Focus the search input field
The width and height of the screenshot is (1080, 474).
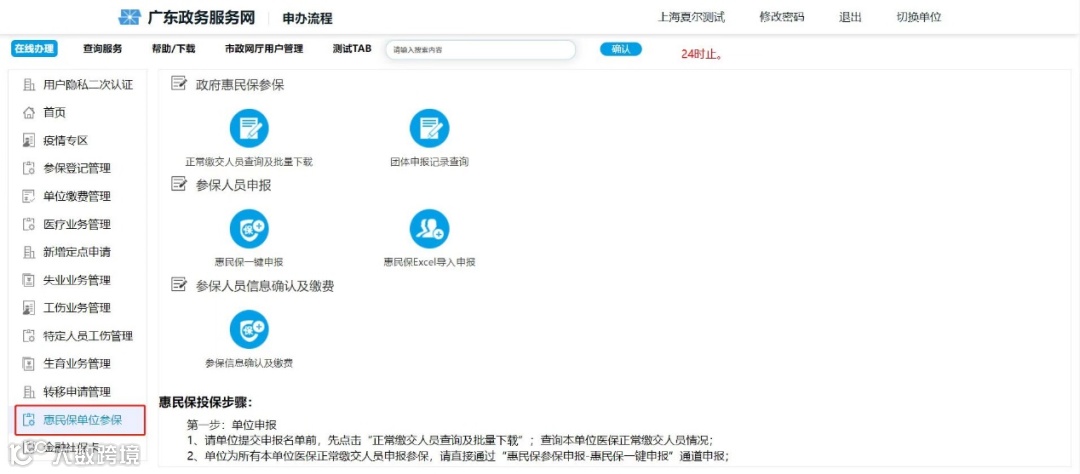tap(481, 50)
